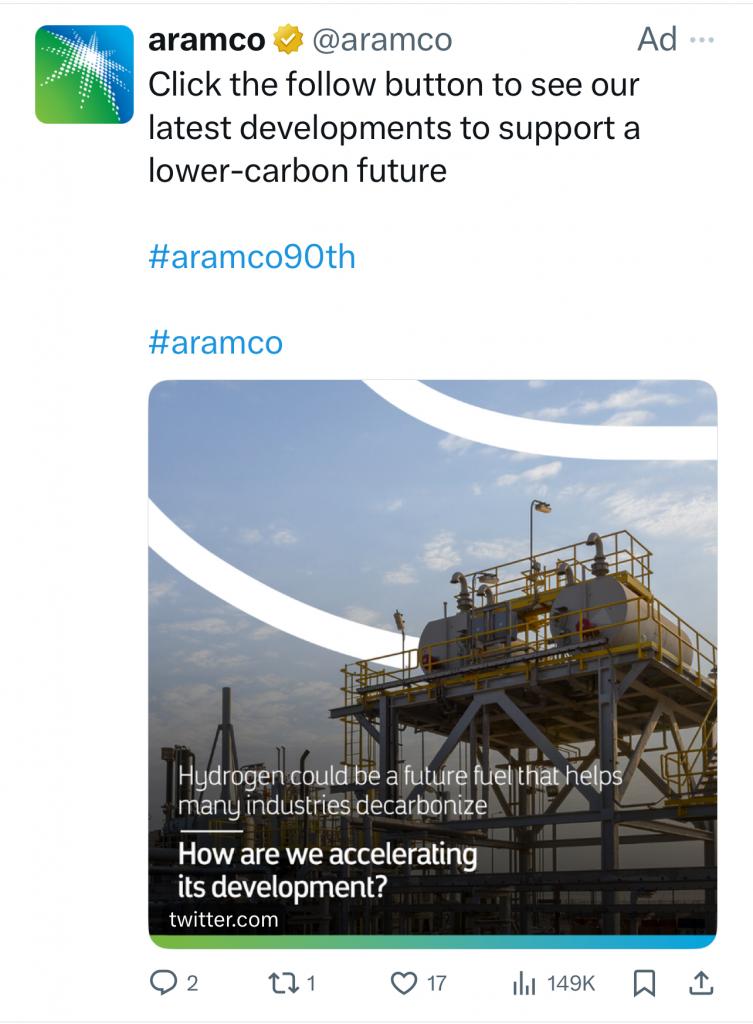Open the #aramco90th hashtag
Viewport: 753px width, 1024px height.
(x=252, y=257)
